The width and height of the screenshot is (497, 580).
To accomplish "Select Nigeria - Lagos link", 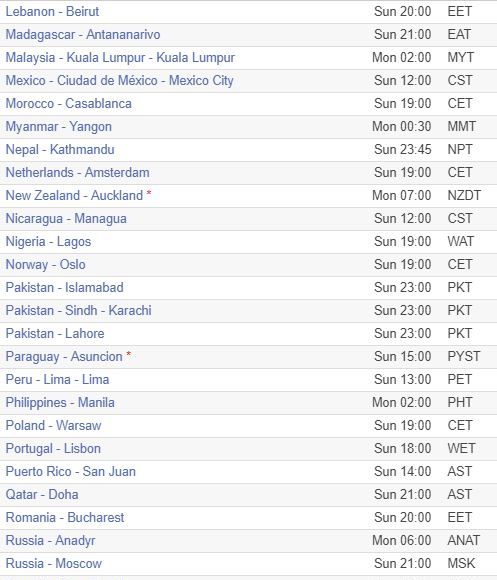I will [48, 242].
